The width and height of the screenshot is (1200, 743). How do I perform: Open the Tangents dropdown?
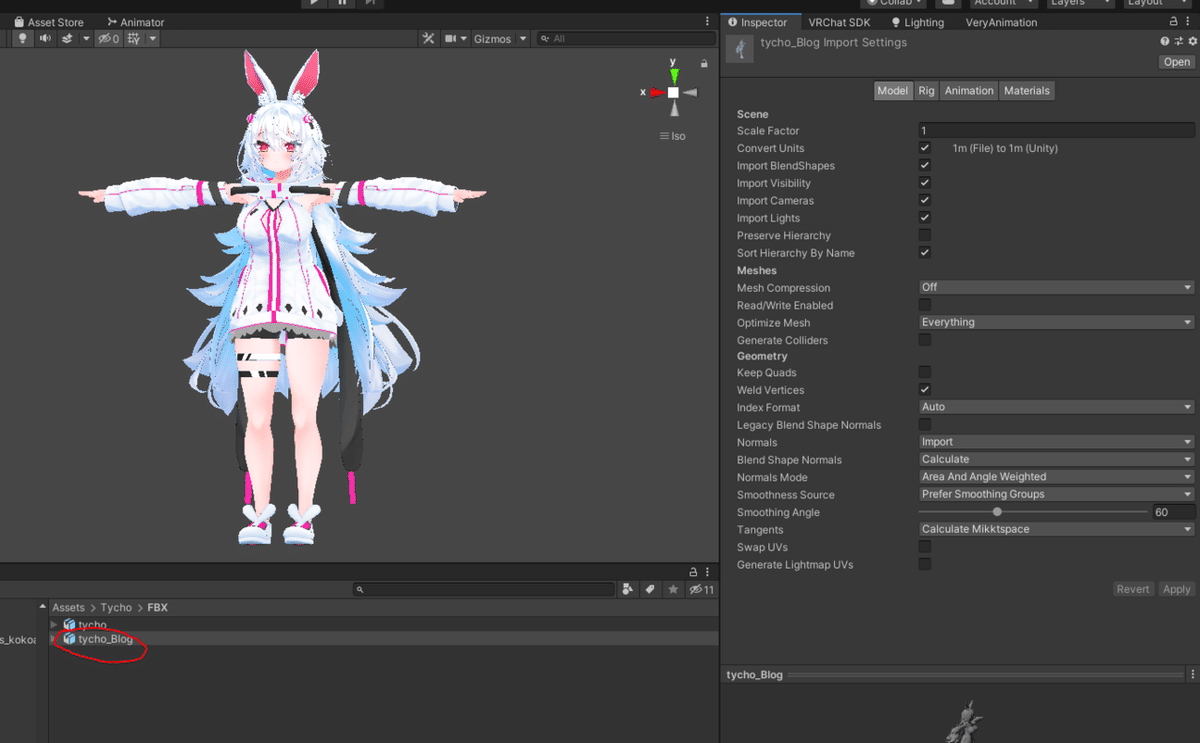coord(1056,530)
